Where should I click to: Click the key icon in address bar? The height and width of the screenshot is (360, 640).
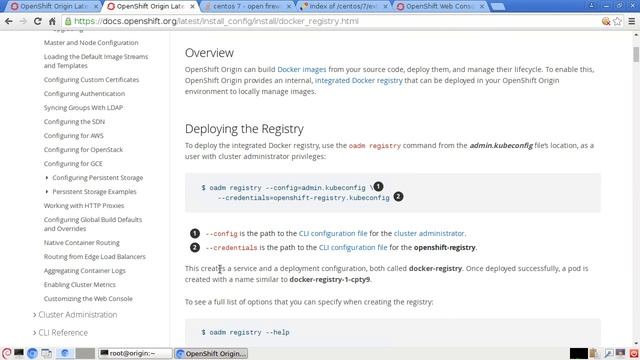[x=606, y=21]
